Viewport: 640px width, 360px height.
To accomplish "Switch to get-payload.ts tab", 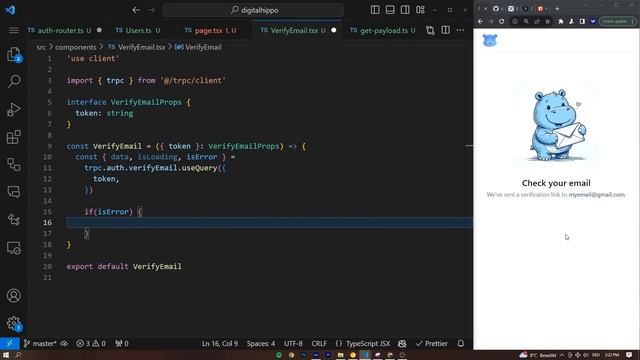I will coord(383,31).
